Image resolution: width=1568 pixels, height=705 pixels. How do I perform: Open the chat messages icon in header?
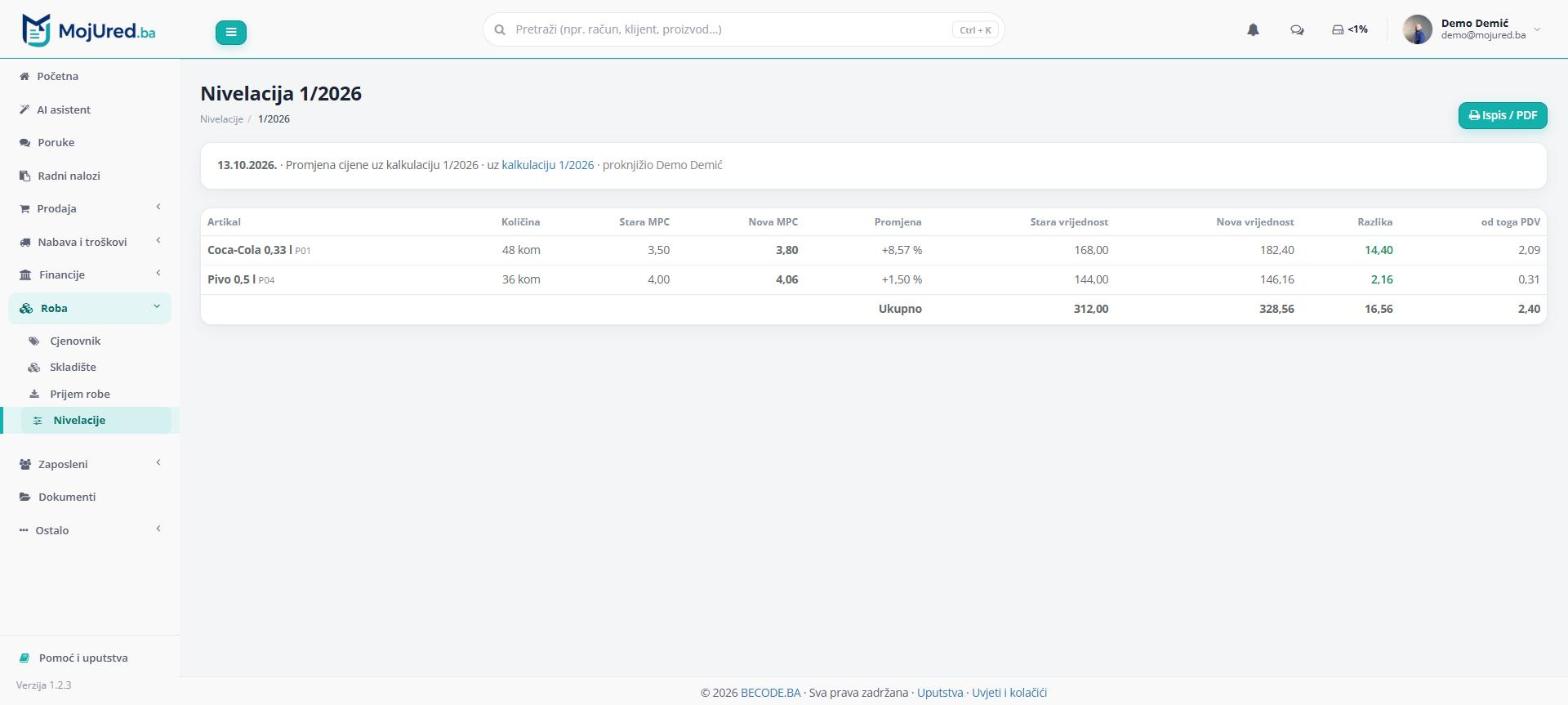pos(1297,30)
